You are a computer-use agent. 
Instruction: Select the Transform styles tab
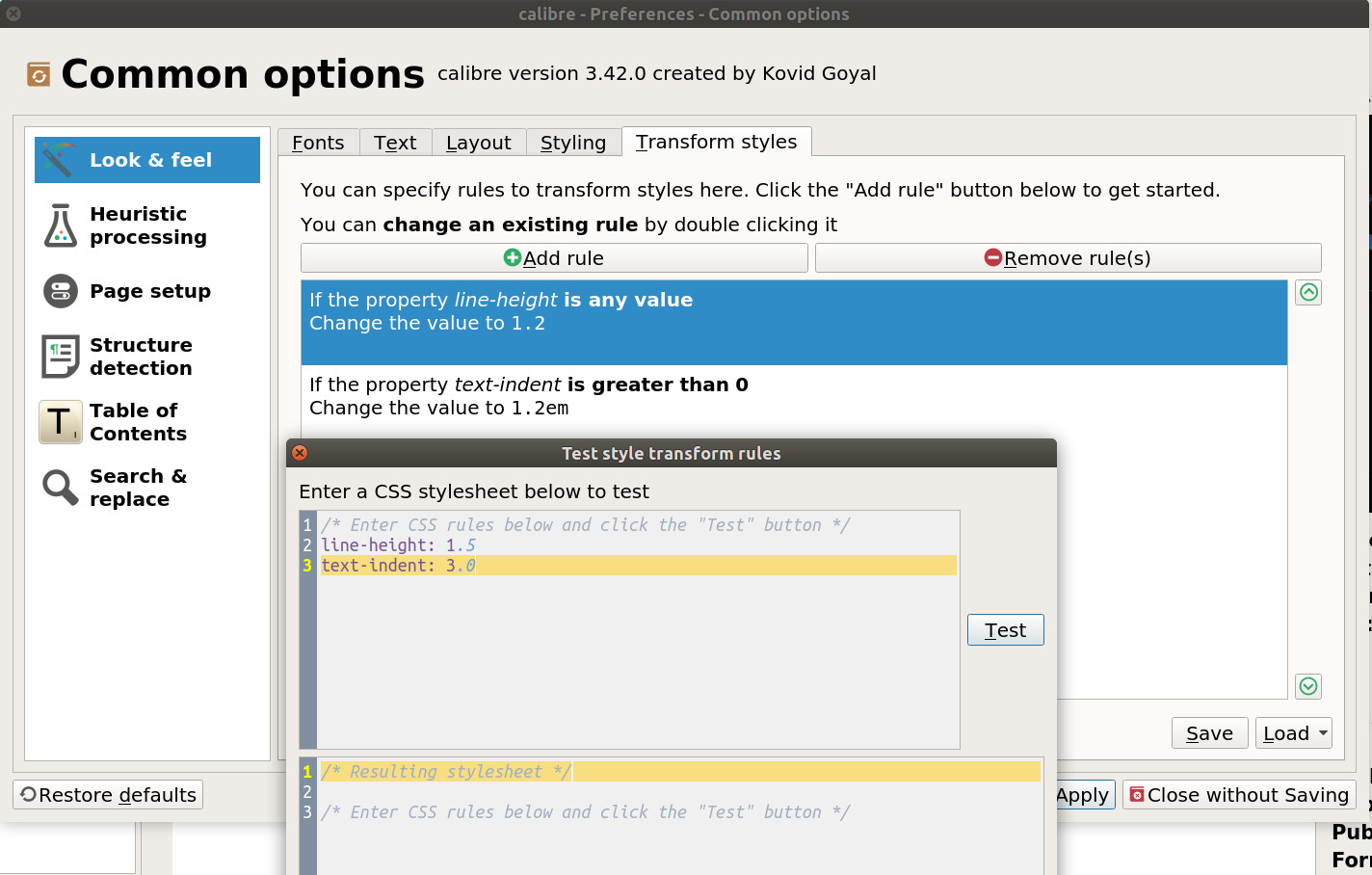tap(717, 142)
